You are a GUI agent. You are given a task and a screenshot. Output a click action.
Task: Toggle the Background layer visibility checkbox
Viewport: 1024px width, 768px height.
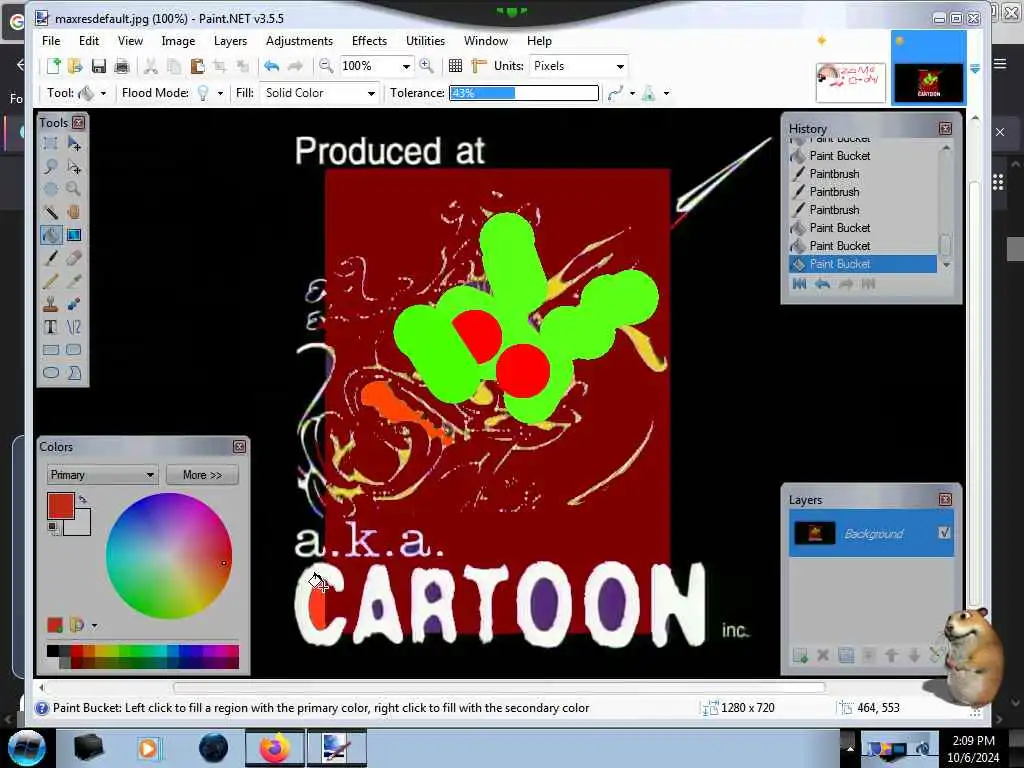(944, 533)
